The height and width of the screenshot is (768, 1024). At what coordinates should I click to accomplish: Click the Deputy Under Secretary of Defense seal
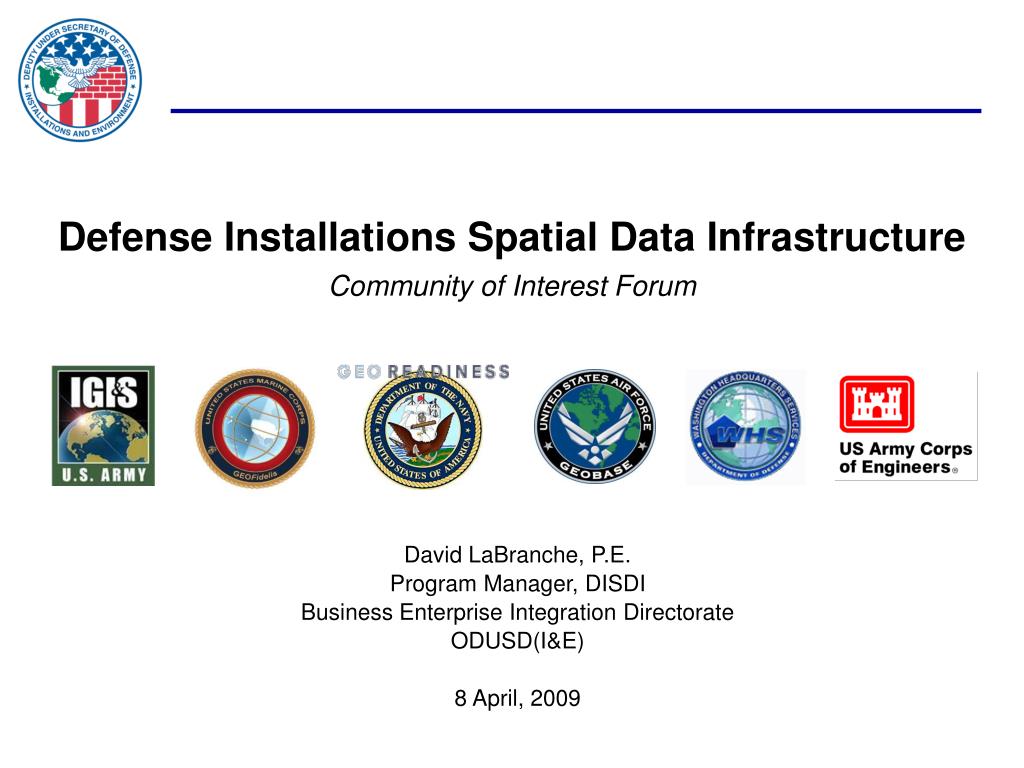tap(80, 79)
